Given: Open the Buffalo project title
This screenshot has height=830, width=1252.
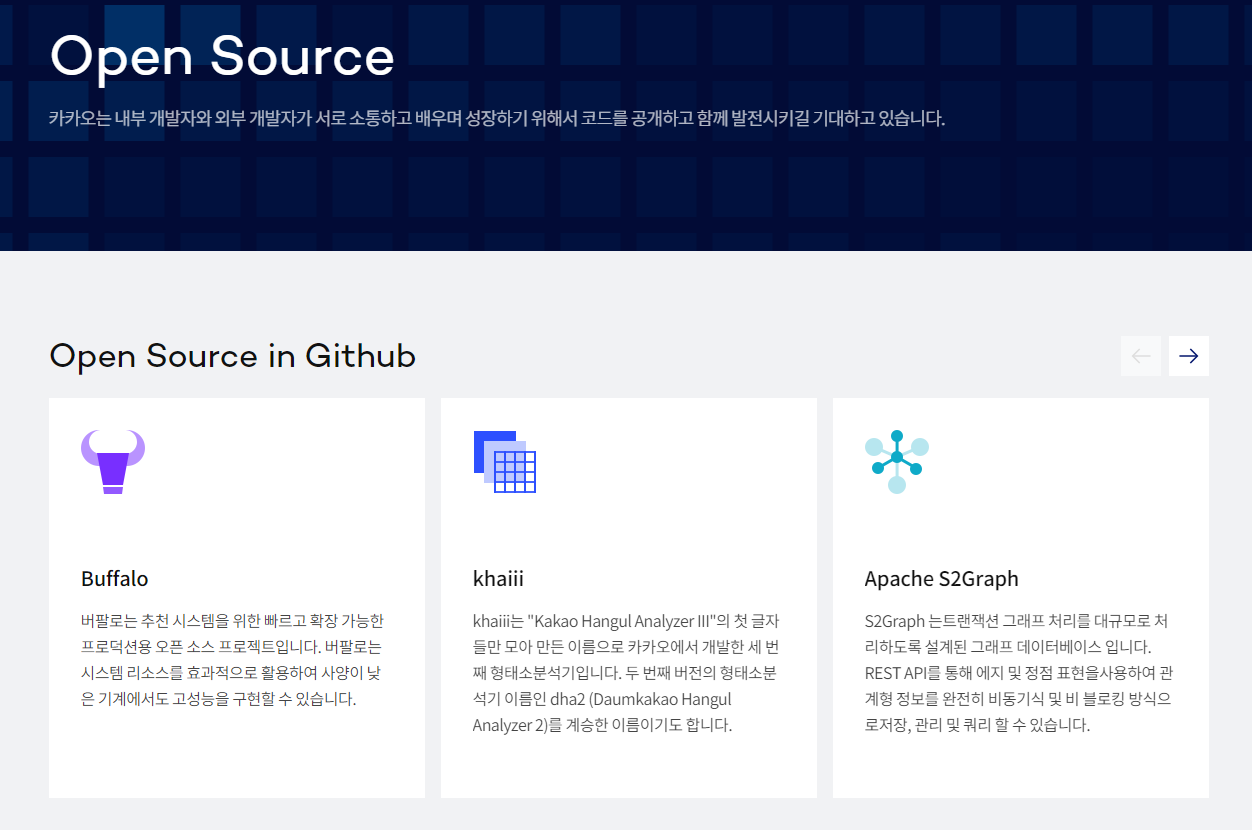Looking at the screenshot, I should [x=115, y=579].
